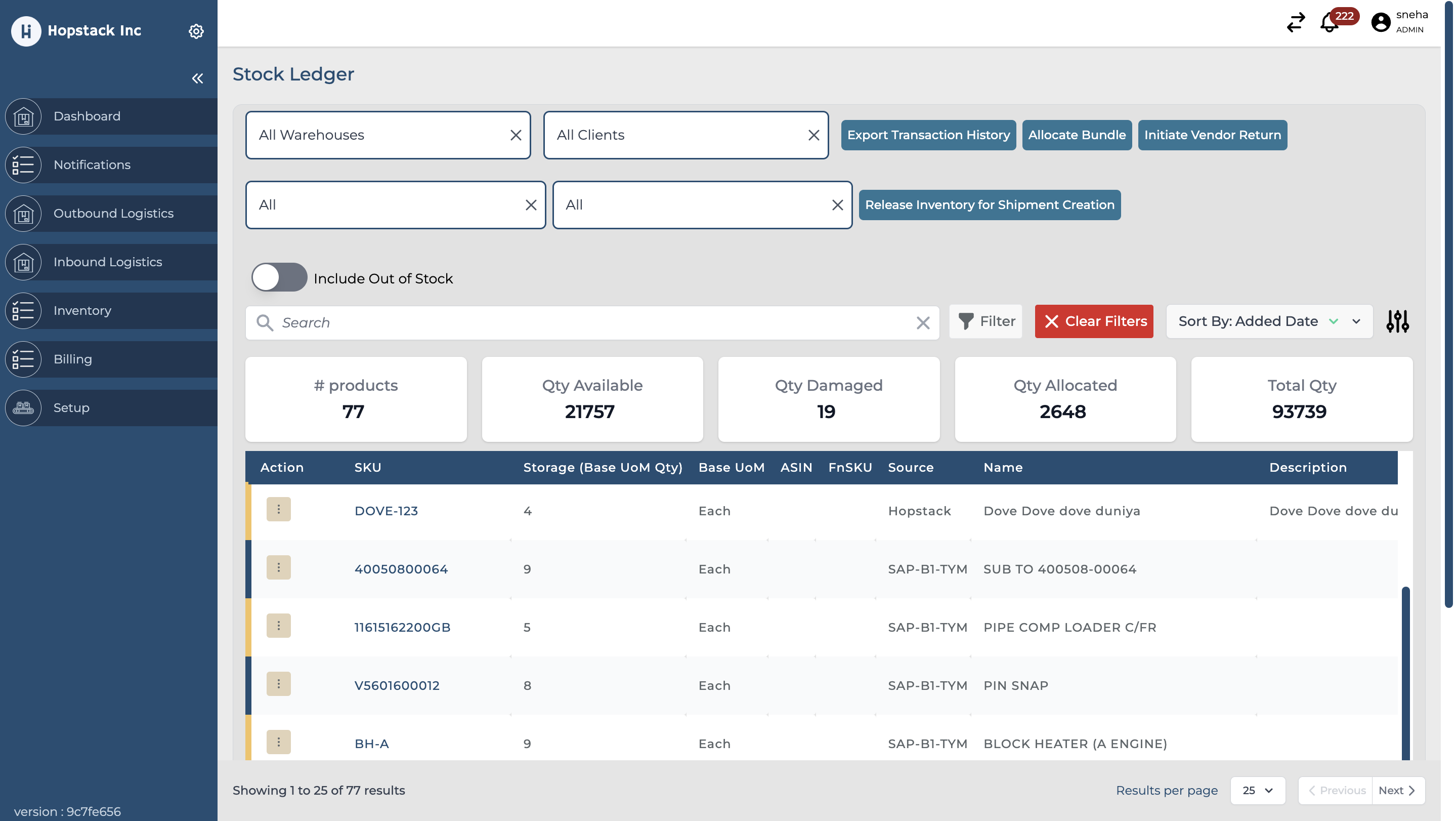Viewport: 1456px width, 821px height.
Task: Open settings gear next to Hopstack Inc
Action: [196, 31]
